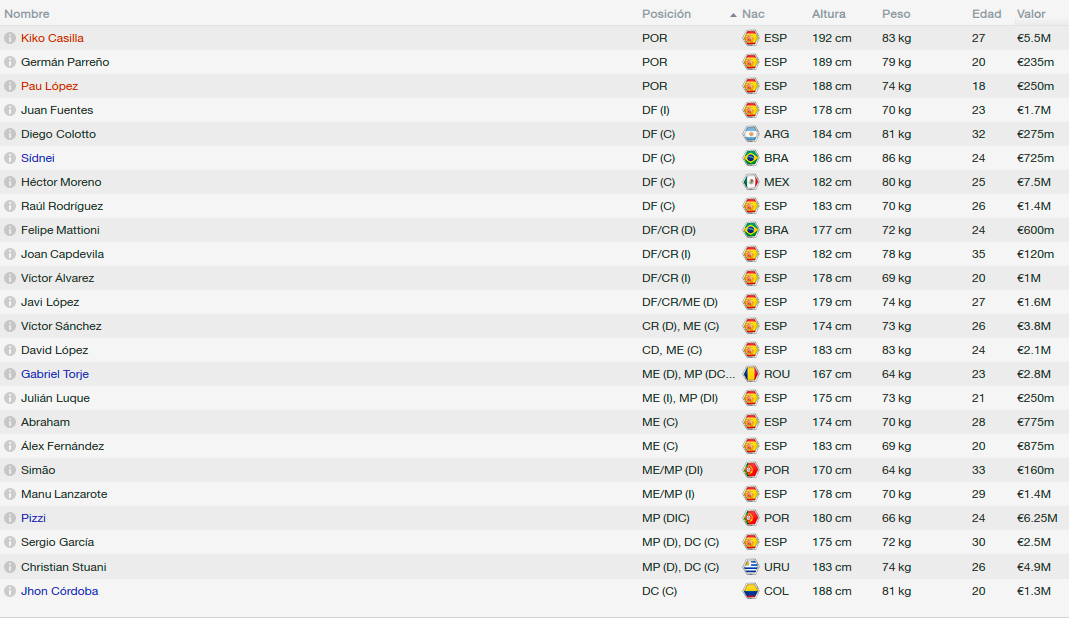Click the Portugal flag in Simão's row

pyautogui.click(x=751, y=470)
